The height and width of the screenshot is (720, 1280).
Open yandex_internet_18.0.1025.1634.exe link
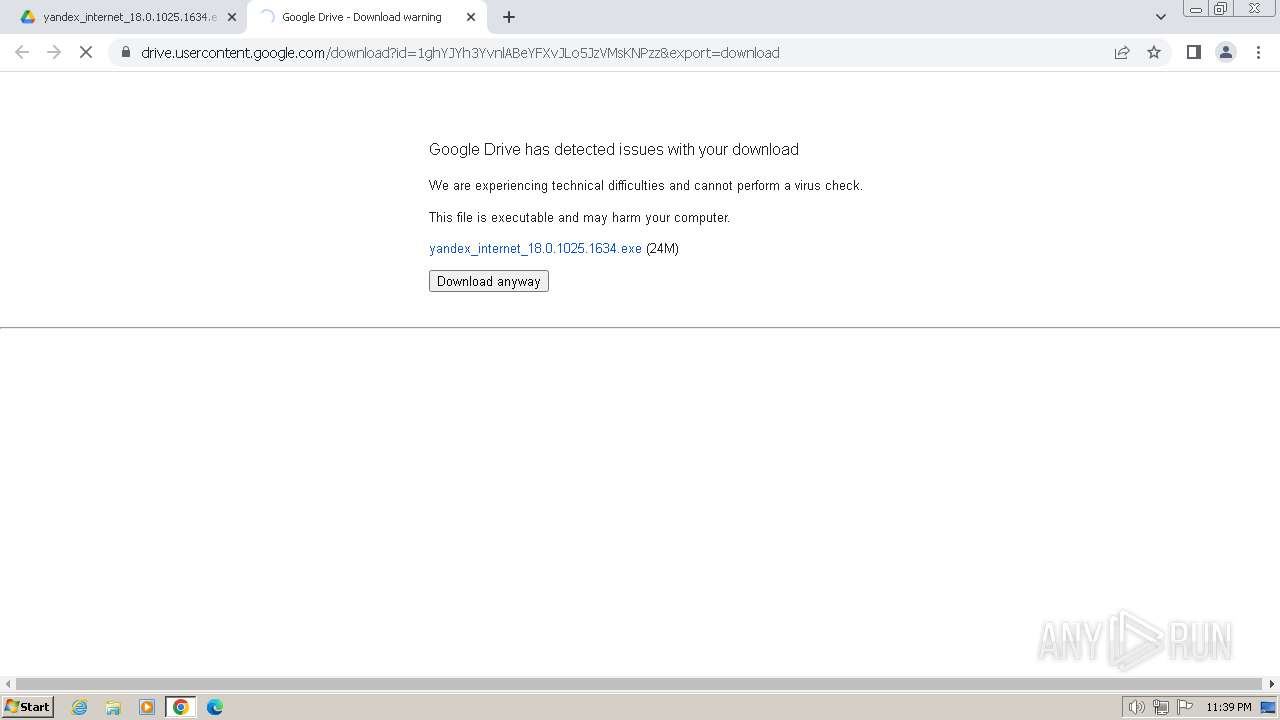point(535,248)
